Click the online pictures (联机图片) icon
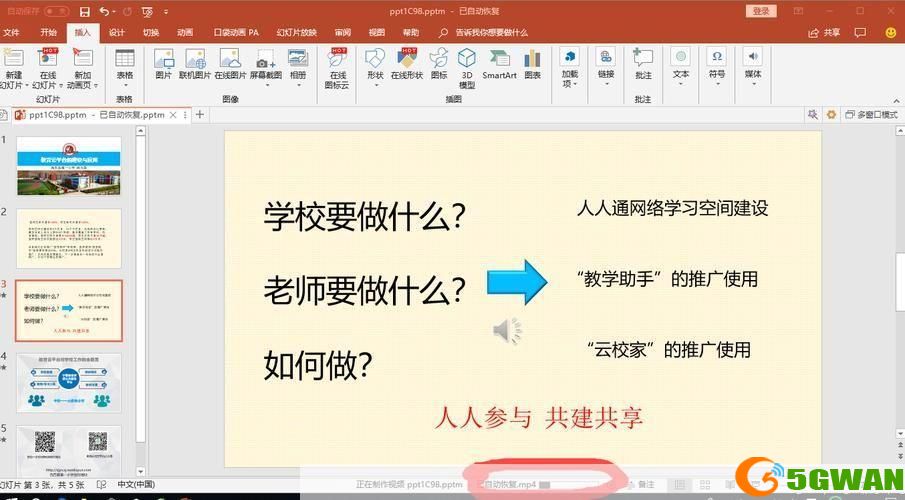Viewport: 905px width, 500px height. point(195,58)
